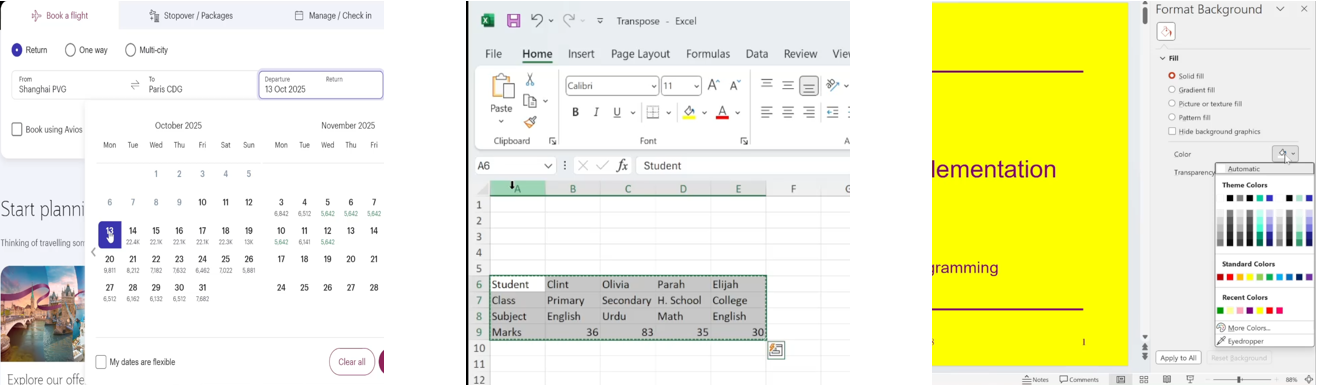
Task: Click the Insert Function fx icon
Action: pyautogui.click(x=622, y=165)
